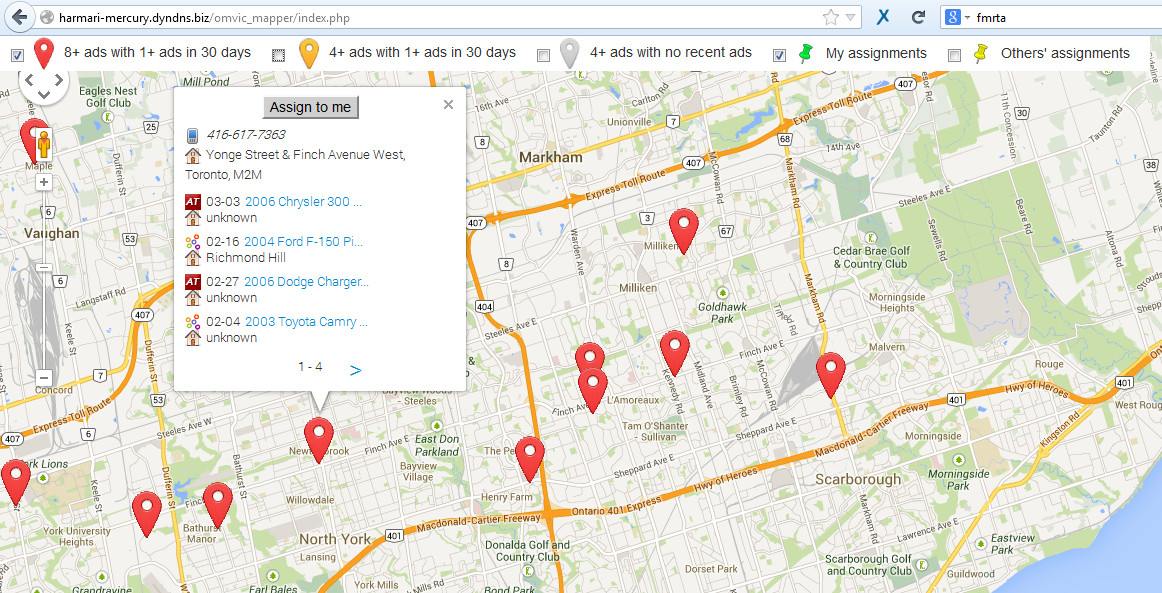Click the red marker on Markham Rd

click(831, 375)
